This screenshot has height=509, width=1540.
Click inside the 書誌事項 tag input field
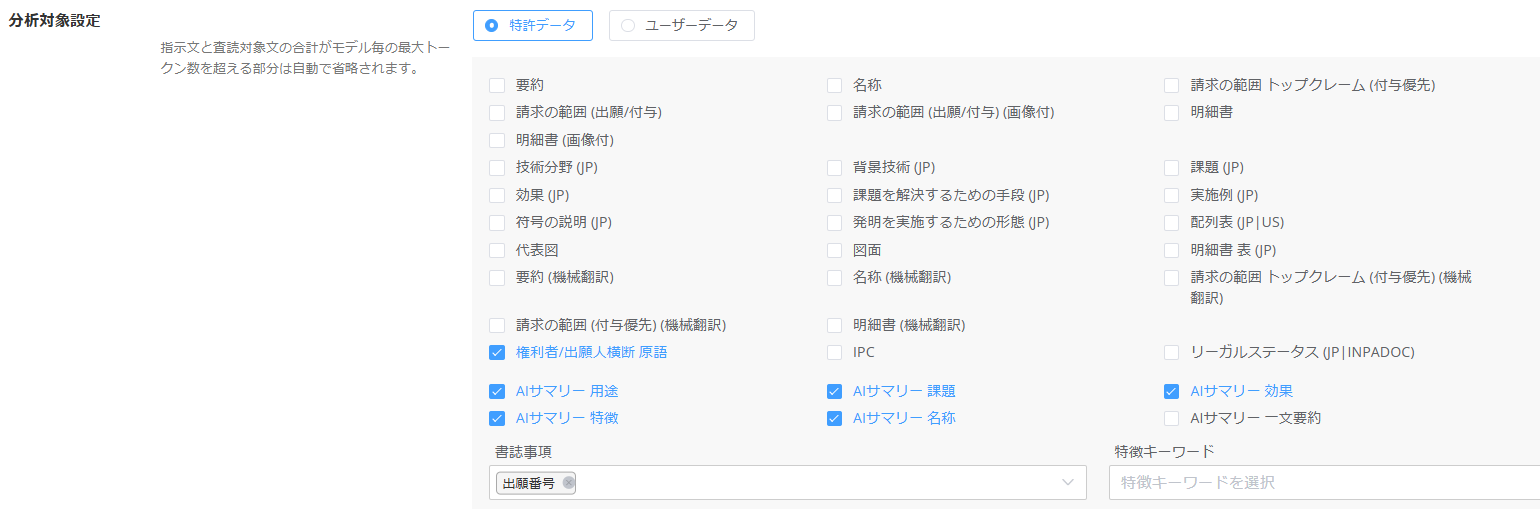(800, 483)
